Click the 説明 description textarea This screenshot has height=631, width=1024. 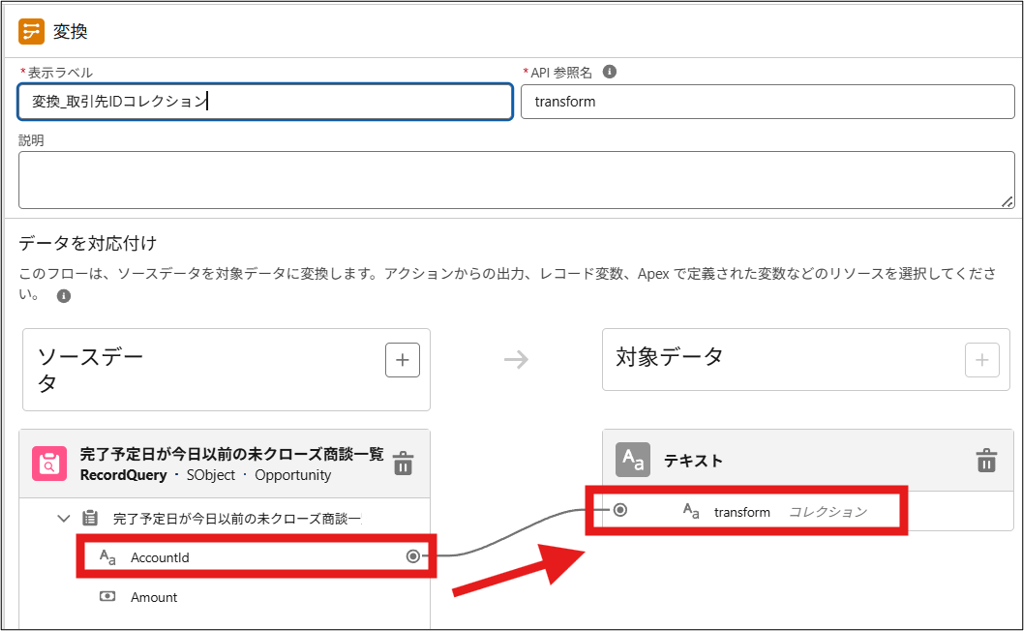[x=517, y=180]
